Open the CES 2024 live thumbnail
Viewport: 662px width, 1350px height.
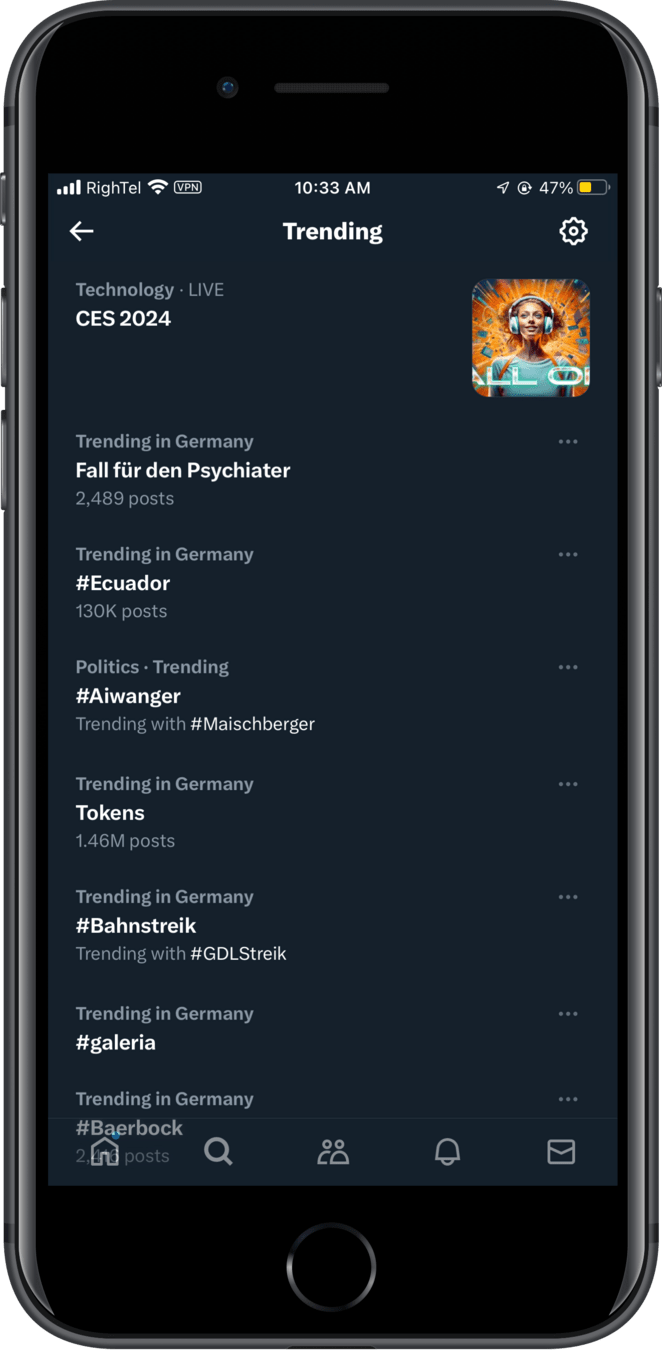coord(531,338)
